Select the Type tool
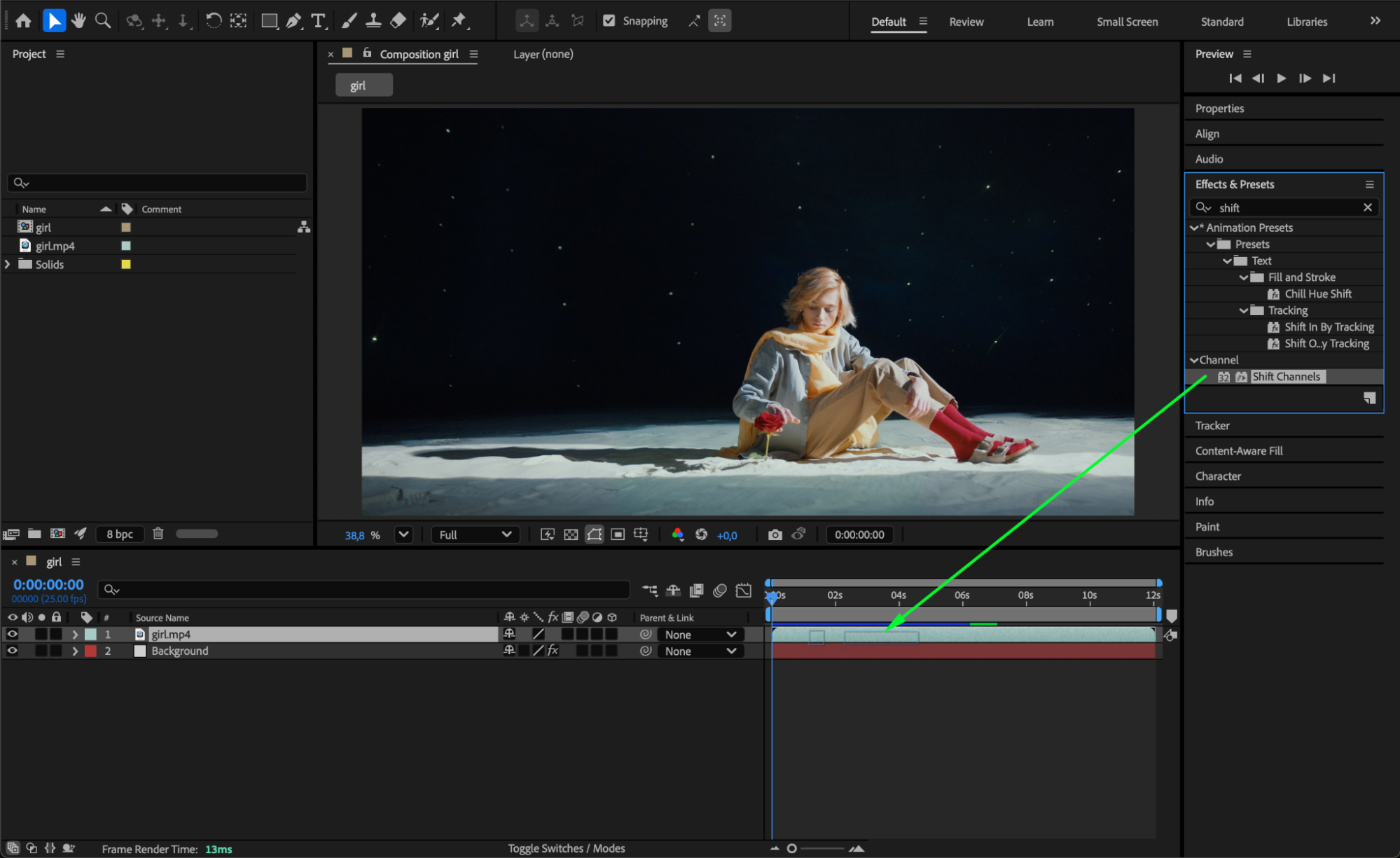 coord(318,21)
